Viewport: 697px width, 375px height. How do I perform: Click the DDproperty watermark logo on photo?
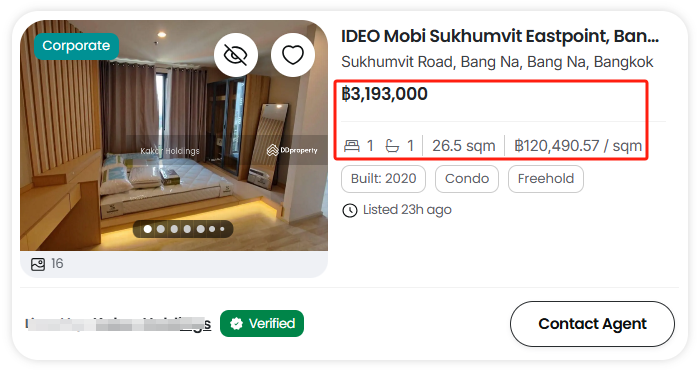point(292,150)
